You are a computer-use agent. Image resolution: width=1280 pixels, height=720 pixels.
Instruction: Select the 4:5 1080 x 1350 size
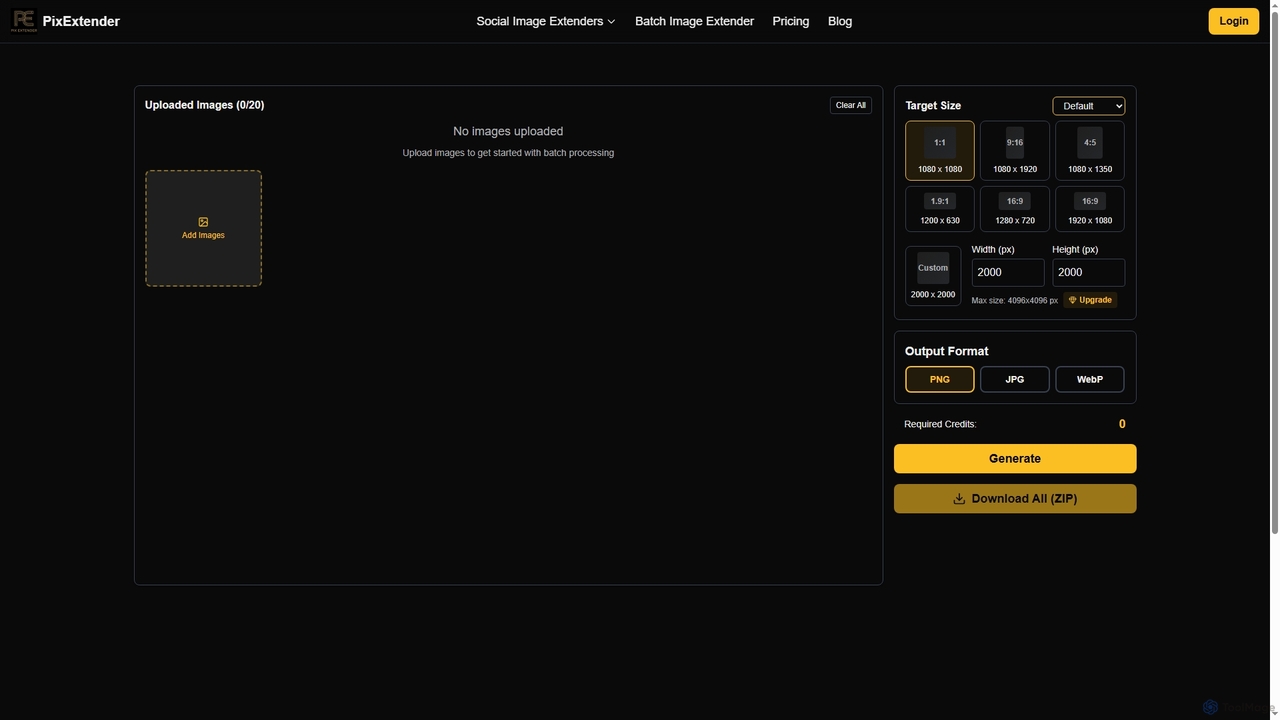tap(1090, 151)
